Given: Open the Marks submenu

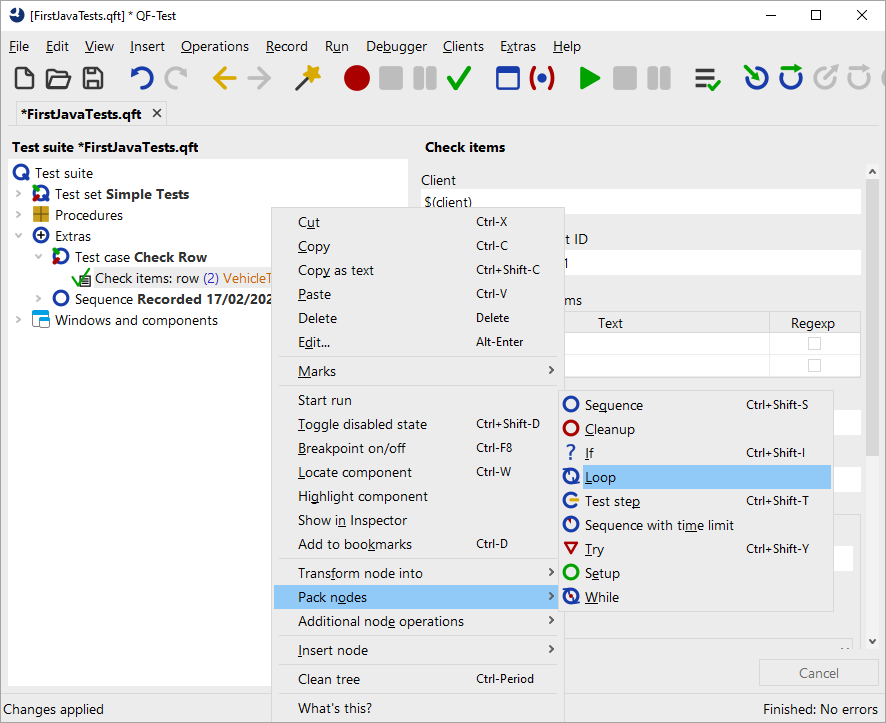Looking at the screenshot, I should point(419,371).
